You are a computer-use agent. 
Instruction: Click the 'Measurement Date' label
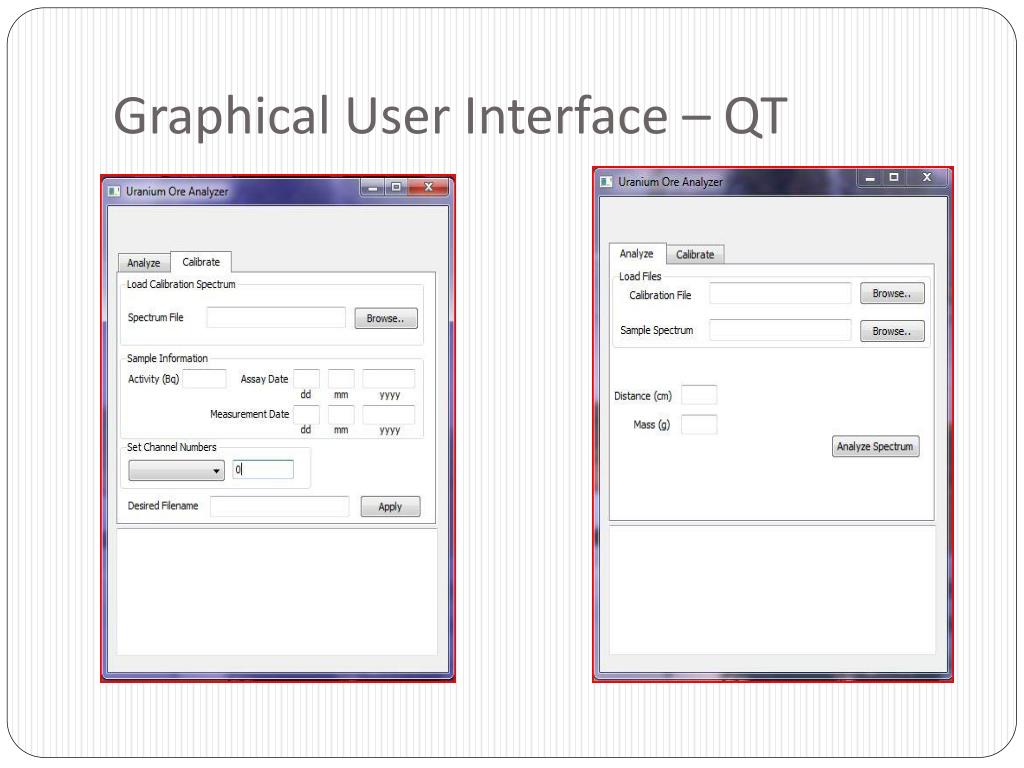pyautogui.click(x=249, y=414)
